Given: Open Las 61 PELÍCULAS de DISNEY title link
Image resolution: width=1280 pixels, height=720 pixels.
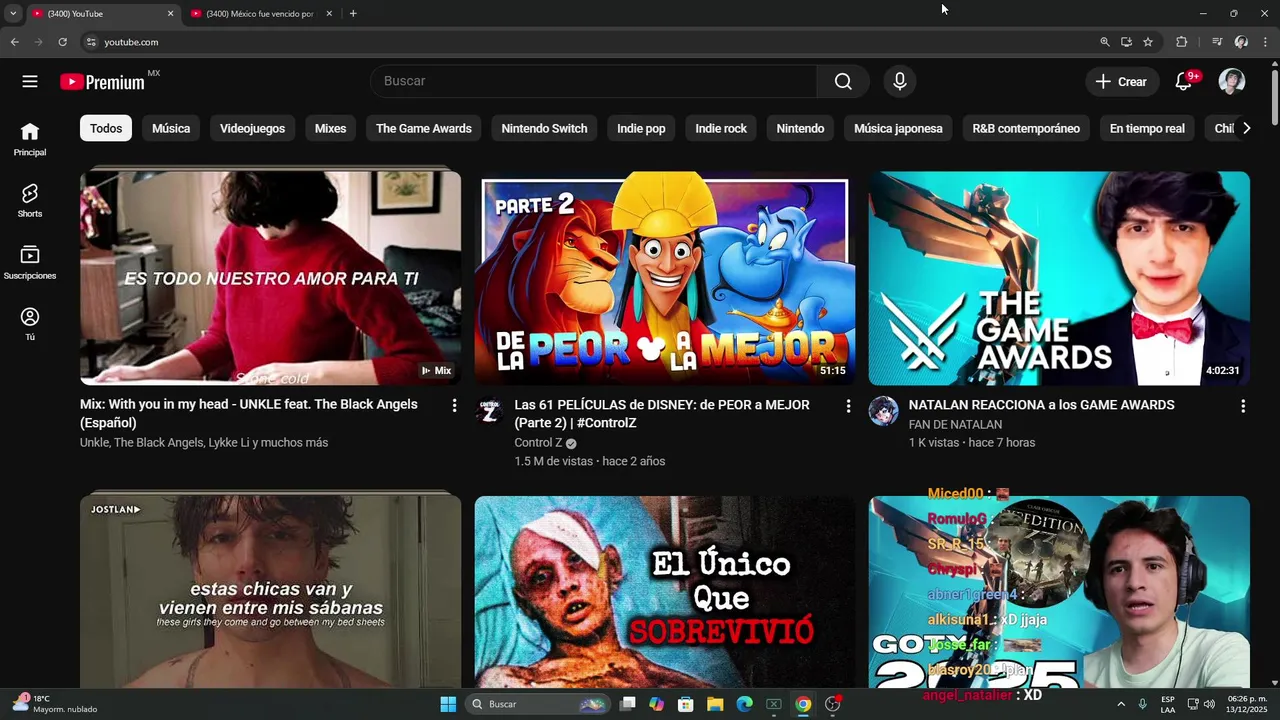Looking at the screenshot, I should click(662, 414).
